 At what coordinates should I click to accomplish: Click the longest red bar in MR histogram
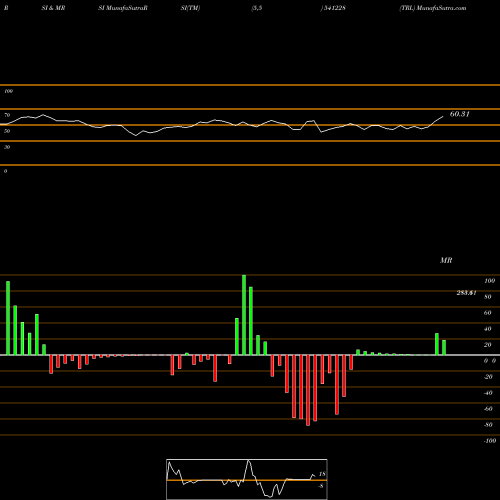[308, 390]
